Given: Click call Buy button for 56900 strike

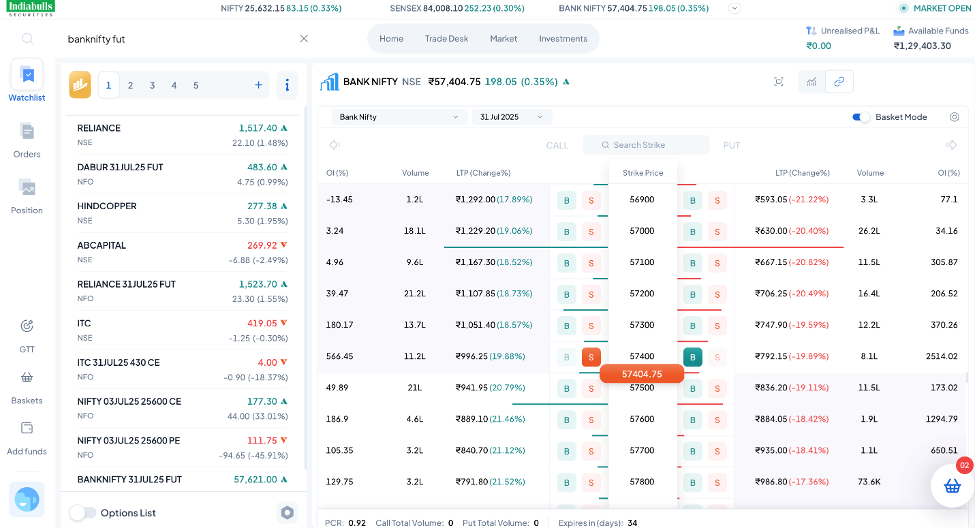Looking at the screenshot, I should coord(566,201).
